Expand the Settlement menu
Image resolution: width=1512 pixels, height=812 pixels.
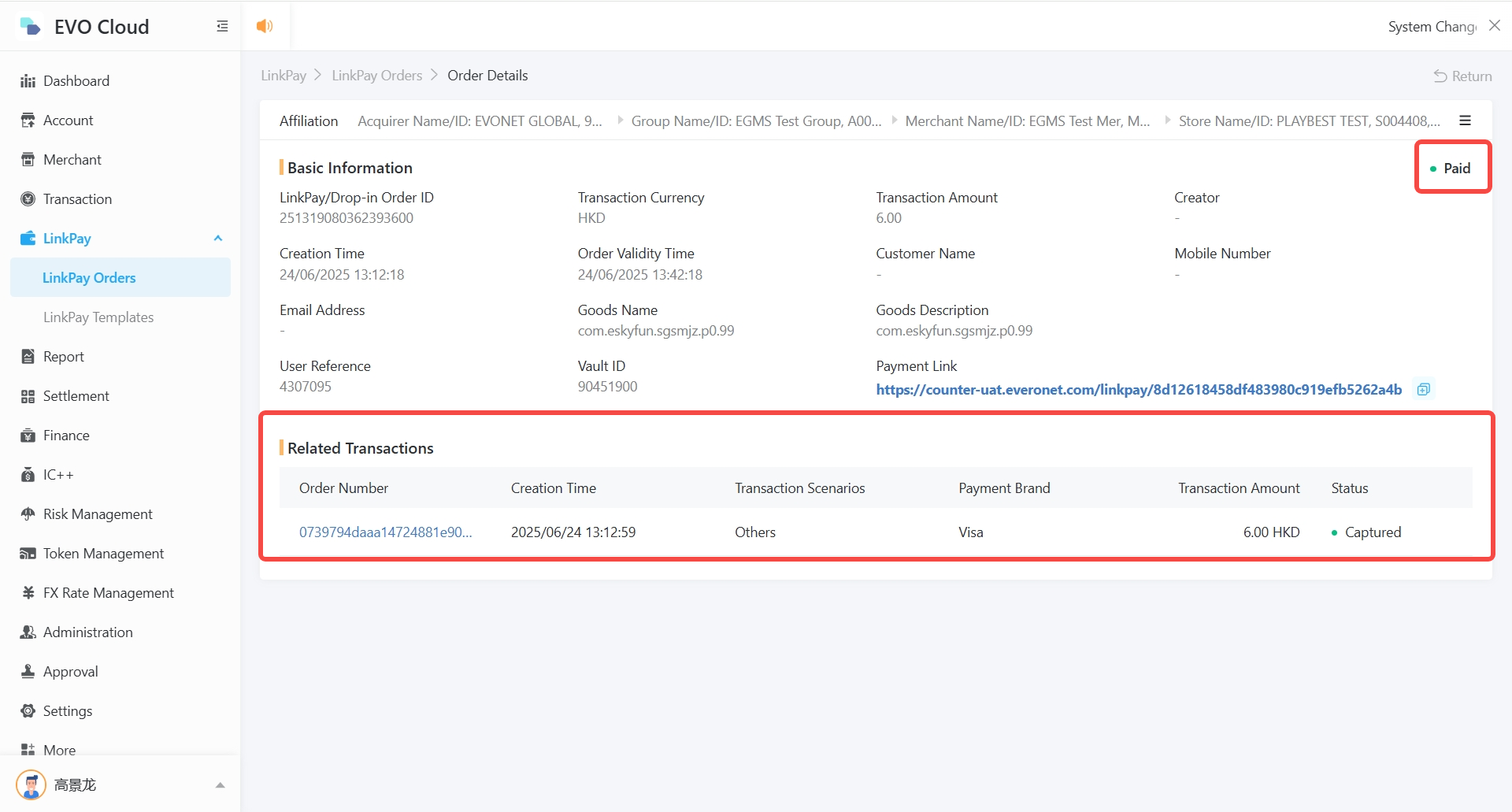(76, 396)
